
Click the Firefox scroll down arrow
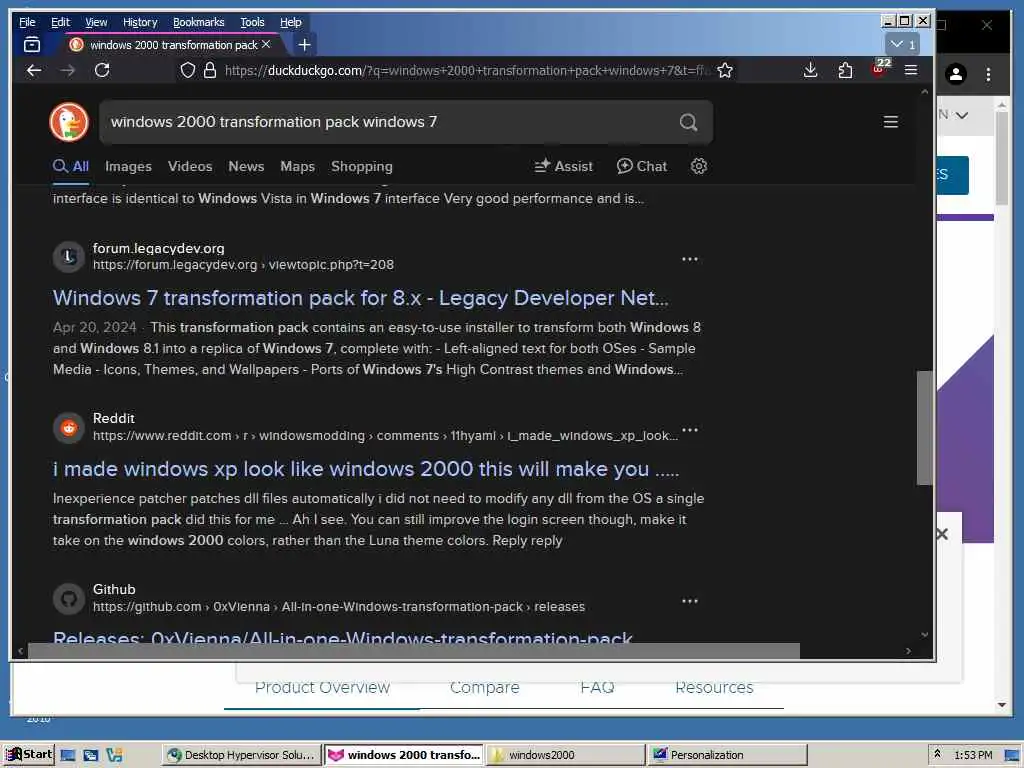(x=924, y=635)
